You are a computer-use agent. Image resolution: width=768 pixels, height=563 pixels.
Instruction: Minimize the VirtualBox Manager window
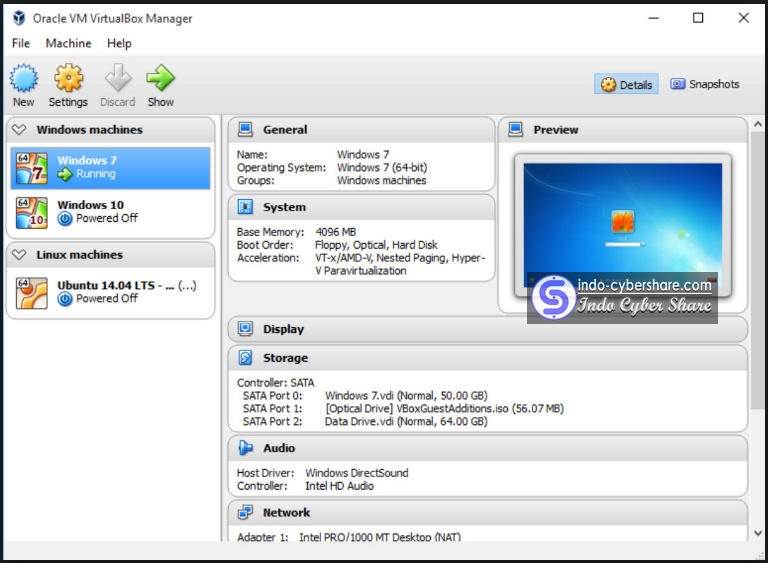(x=653, y=18)
